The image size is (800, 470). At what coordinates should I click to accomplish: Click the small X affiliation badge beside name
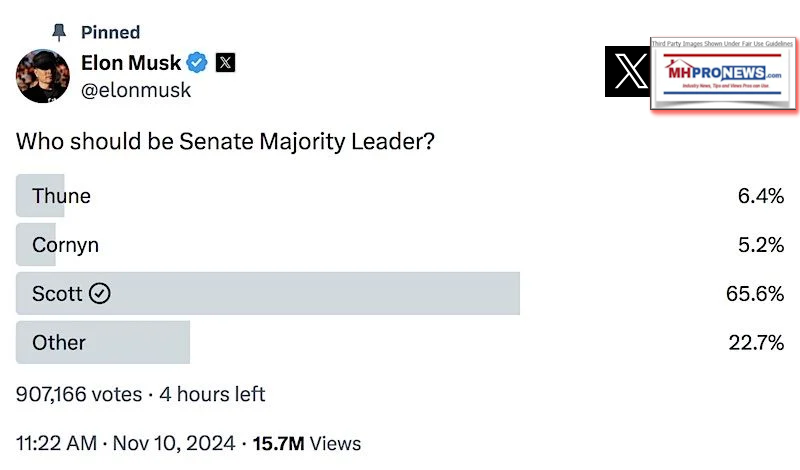point(226,63)
